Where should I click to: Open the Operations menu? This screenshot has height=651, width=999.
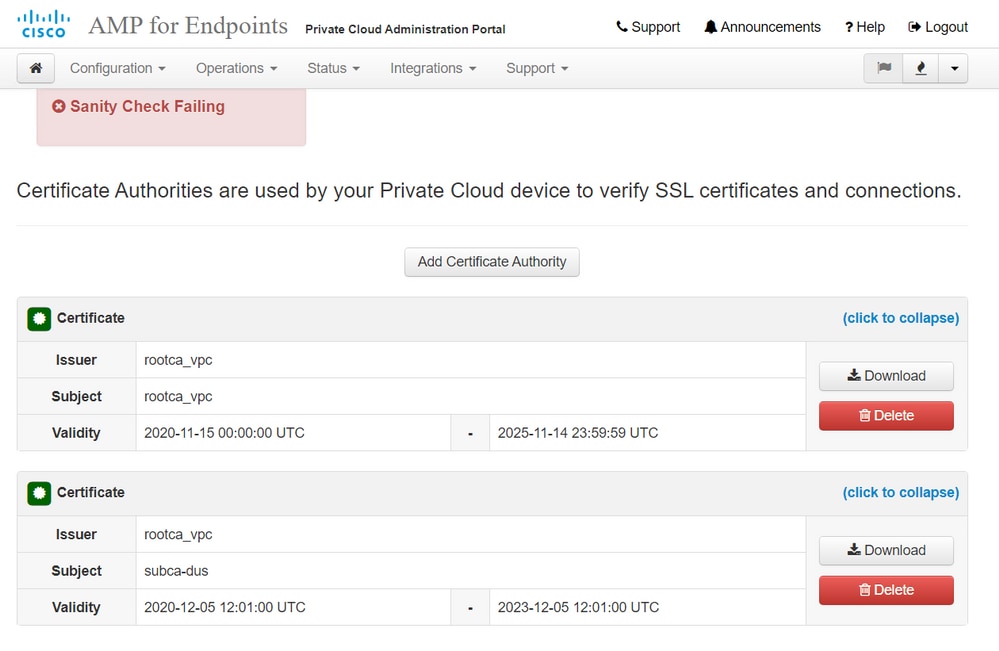coord(236,68)
